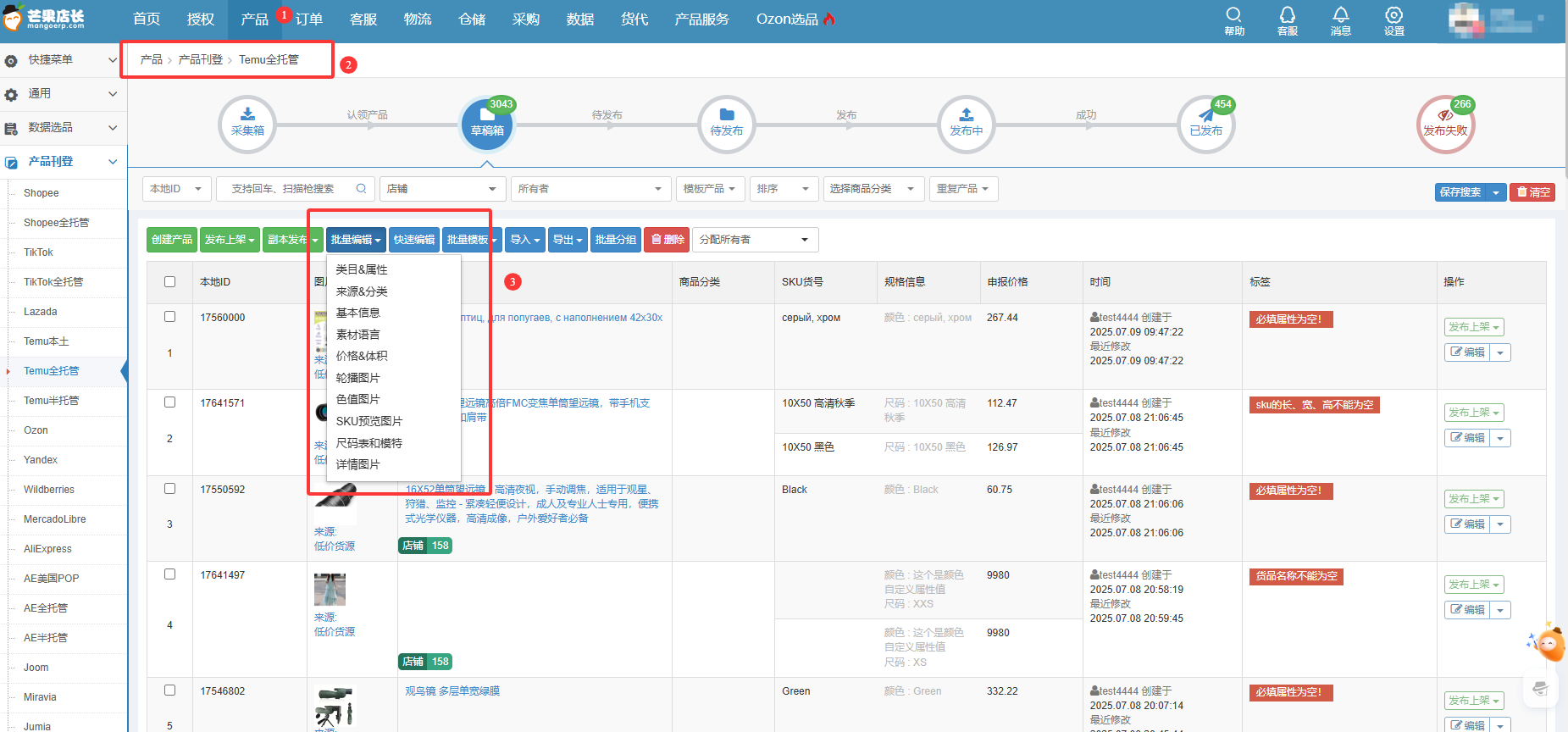Check the row 17641571 checkbox
Screen dimensions: 1568x732
[x=169, y=402]
